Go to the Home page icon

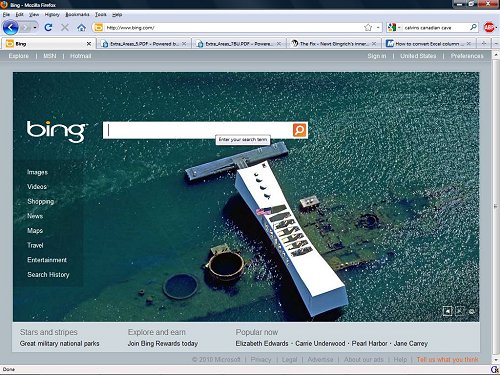pos(81,27)
